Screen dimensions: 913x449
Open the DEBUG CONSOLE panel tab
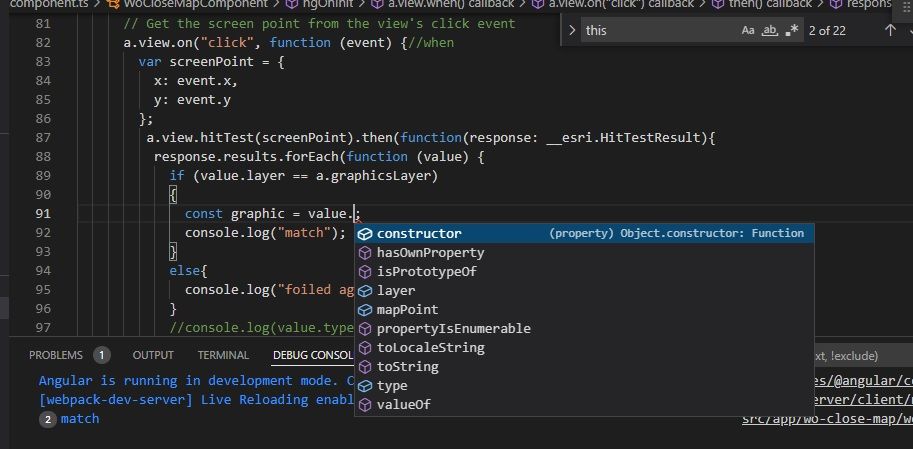[313, 355]
